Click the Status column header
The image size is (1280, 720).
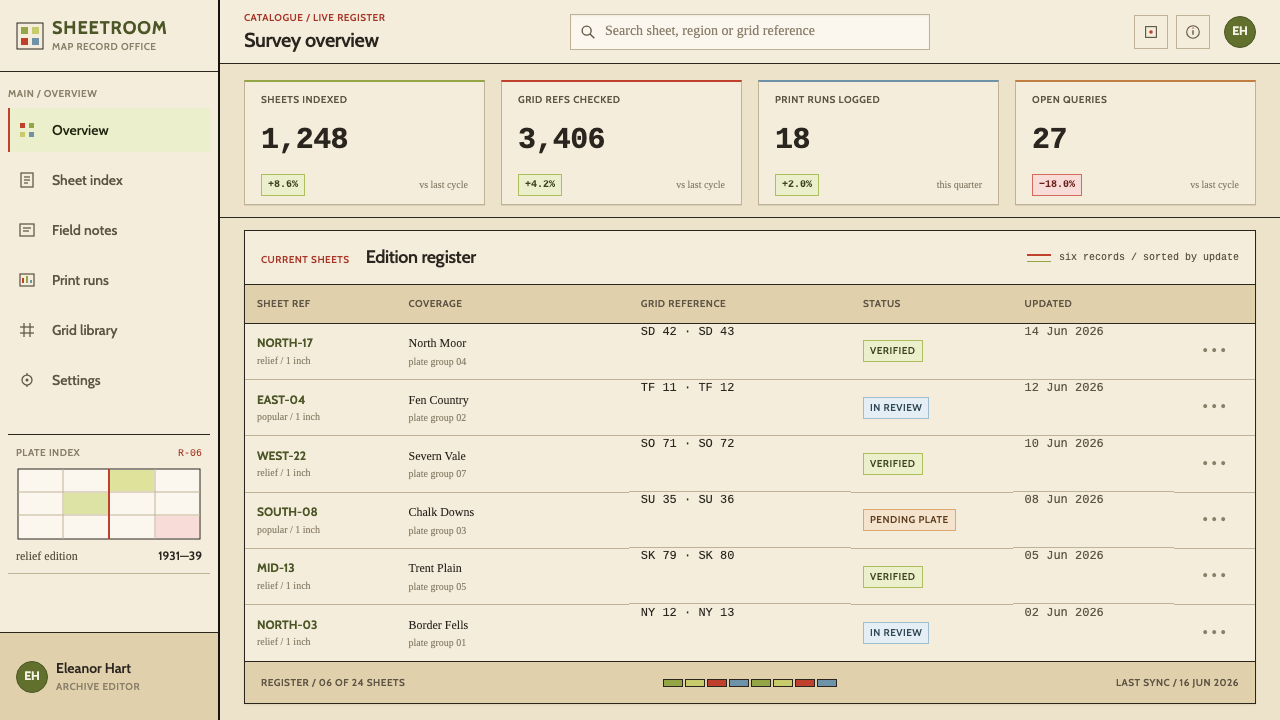[882, 304]
